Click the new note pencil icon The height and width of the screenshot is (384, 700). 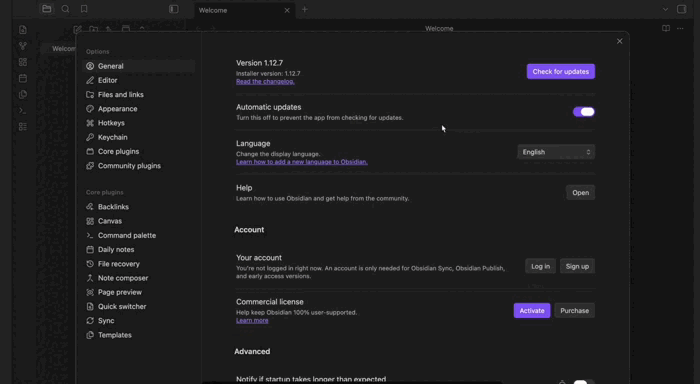coord(77,29)
